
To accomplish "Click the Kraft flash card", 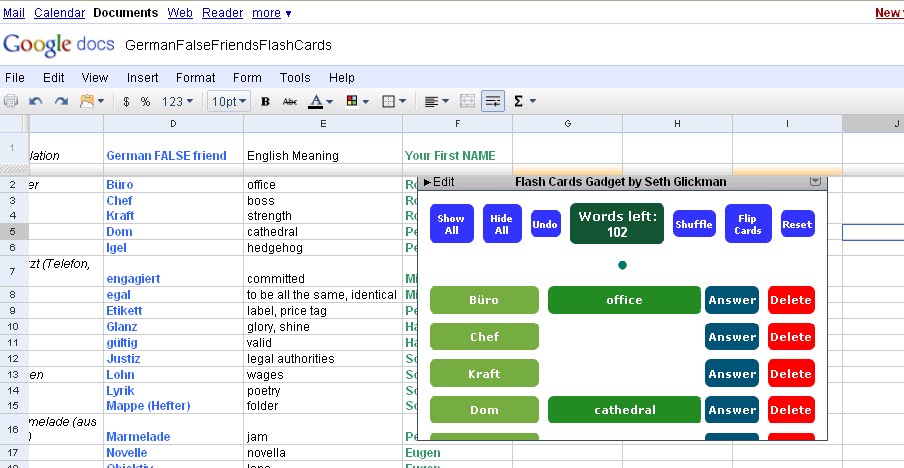I will pyautogui.click(x=484, y=373).
